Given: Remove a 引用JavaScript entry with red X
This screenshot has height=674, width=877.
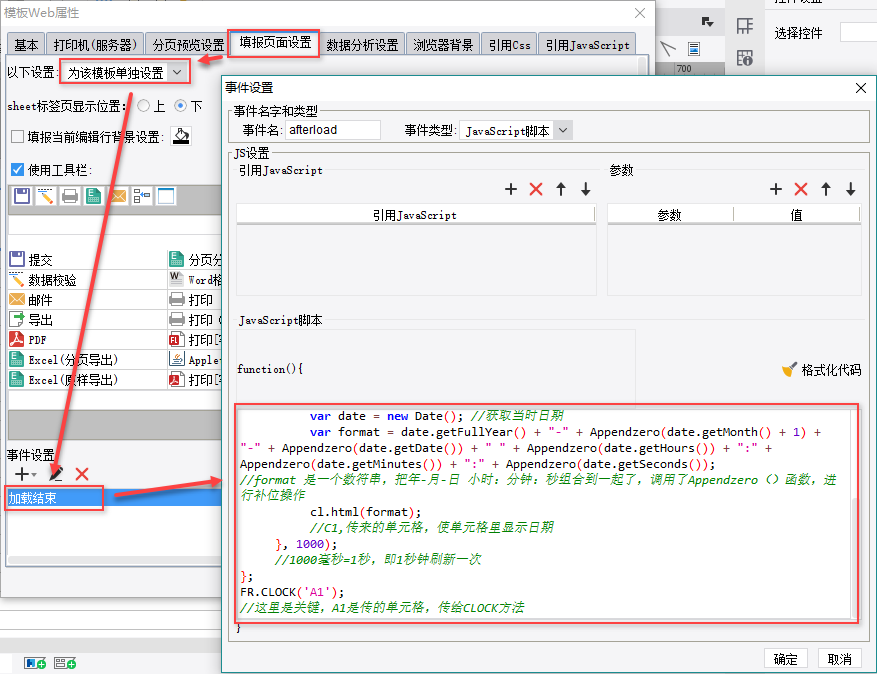Looking at the screenshot, I should pyautogui.click(x=536, y=189).
